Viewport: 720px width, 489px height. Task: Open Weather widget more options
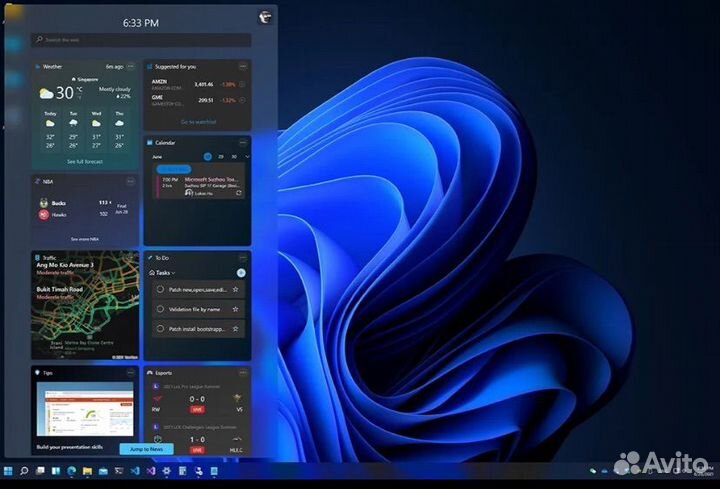(131, 67)
